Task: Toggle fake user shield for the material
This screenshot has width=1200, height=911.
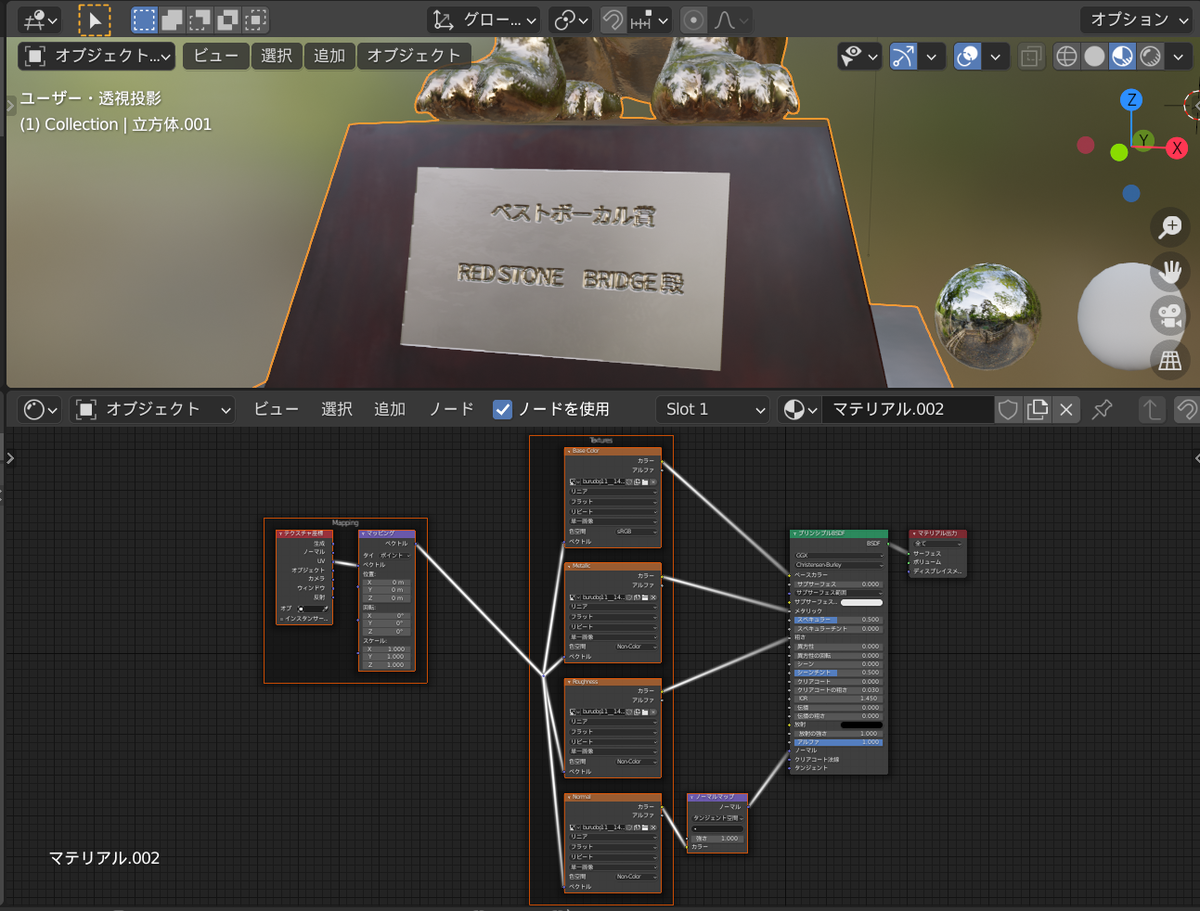Action: (1008, 409)
